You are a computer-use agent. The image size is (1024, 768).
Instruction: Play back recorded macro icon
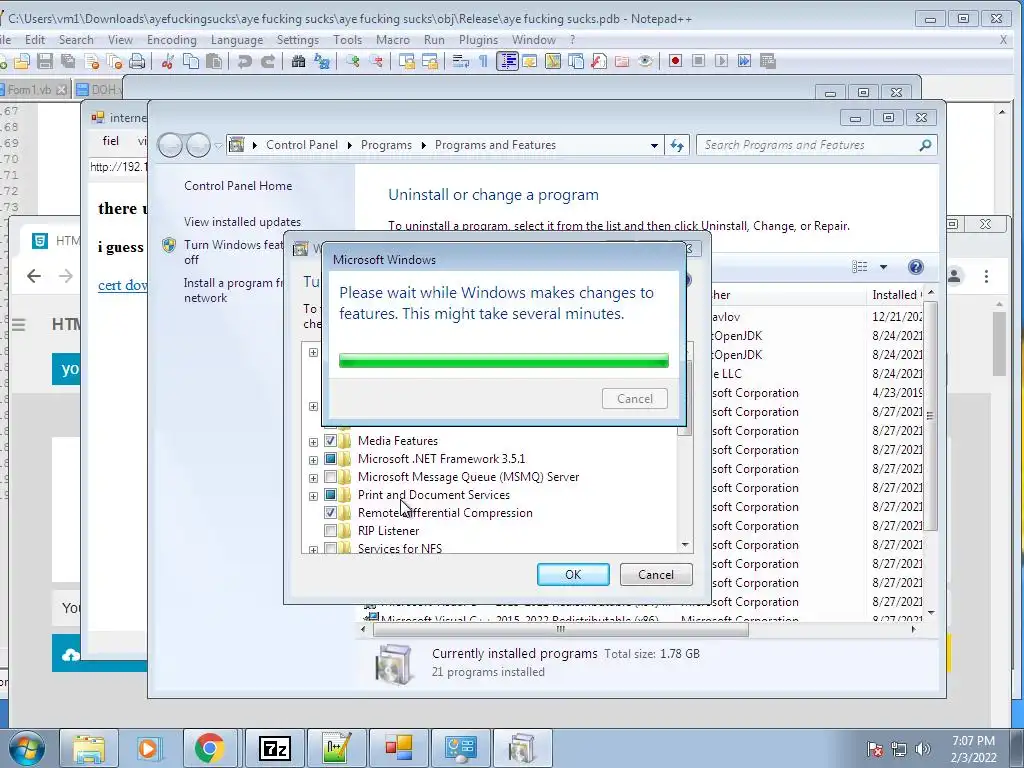(x=721, y=61)
